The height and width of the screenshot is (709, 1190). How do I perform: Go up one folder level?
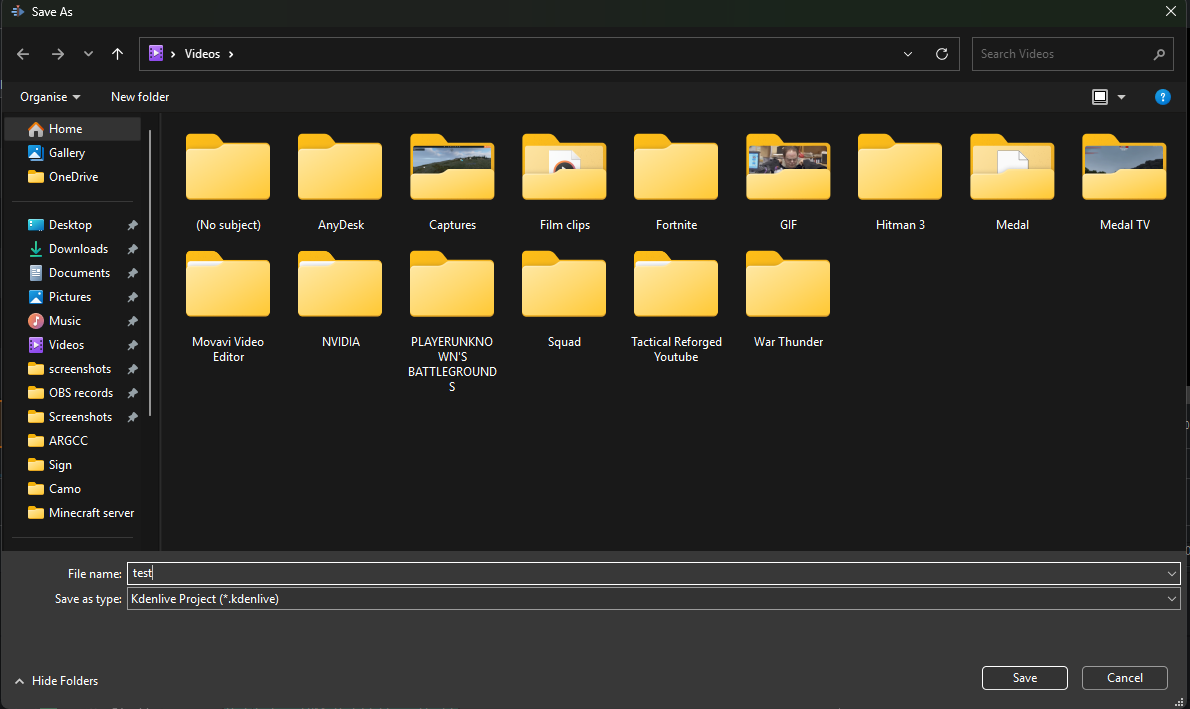[117, 54]
